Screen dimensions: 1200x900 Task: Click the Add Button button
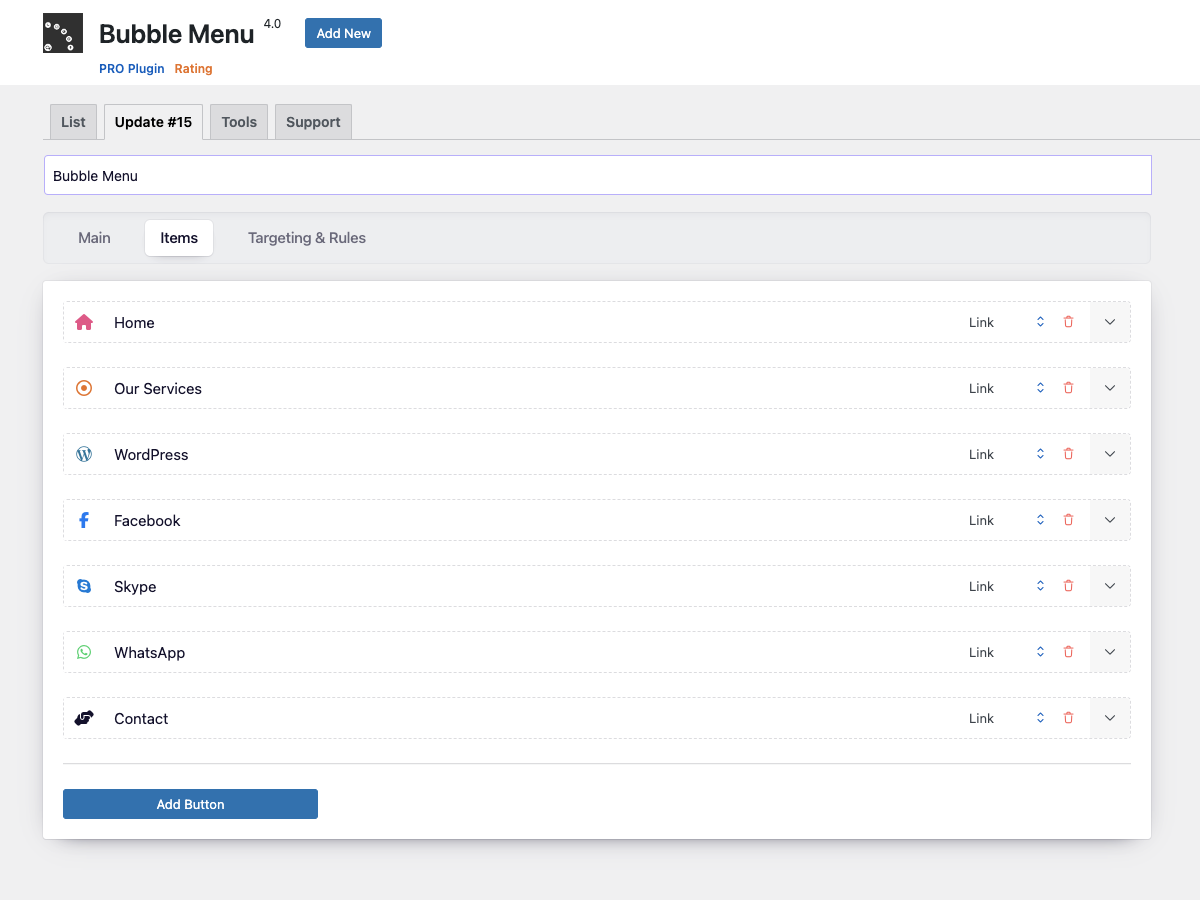click(190, 804)
